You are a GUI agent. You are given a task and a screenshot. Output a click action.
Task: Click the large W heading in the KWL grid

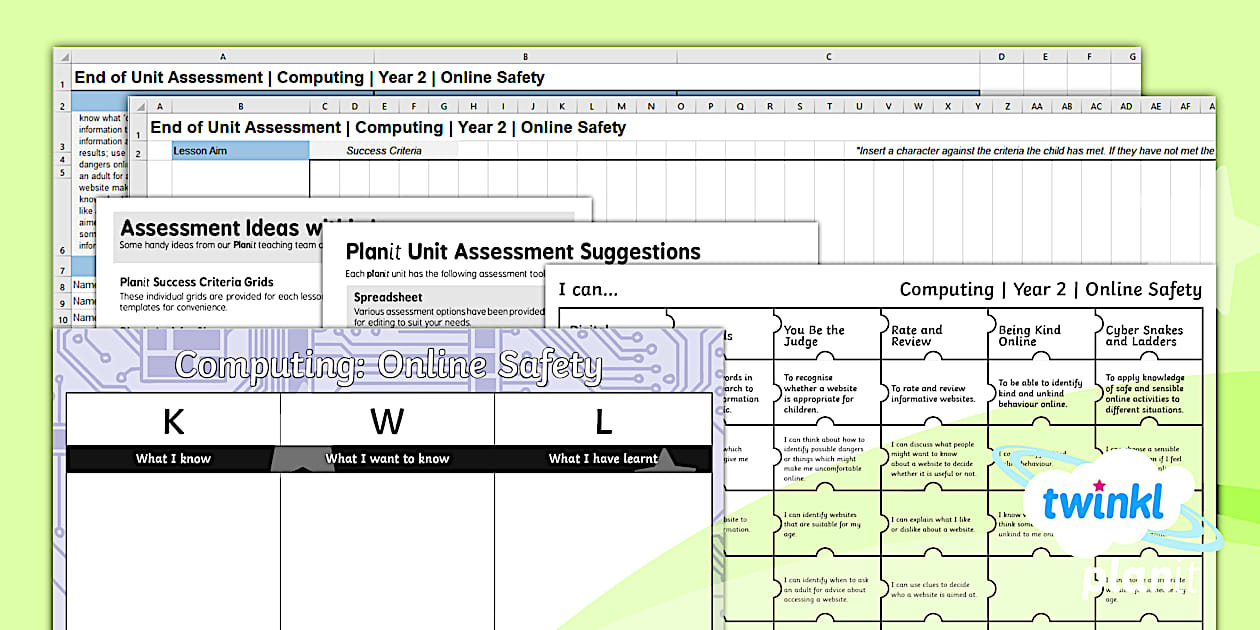click(x=387, y=422)
